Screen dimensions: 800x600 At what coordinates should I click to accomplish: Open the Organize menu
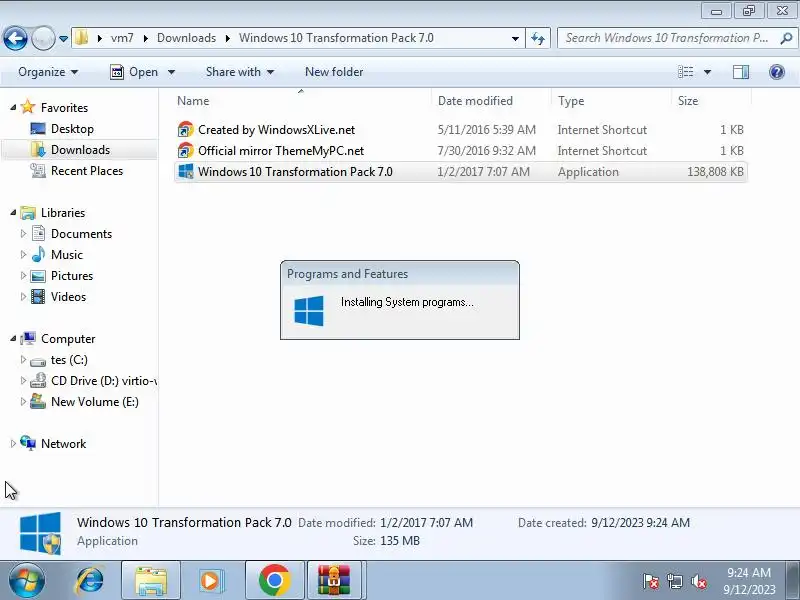[x=48, y=72]
